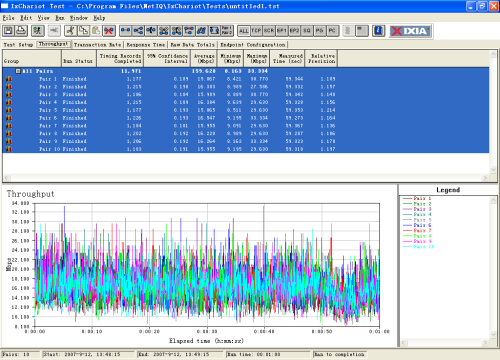Image resolution: width=500 pixels, height=360 pixels.
Task: Click the Run test (running man) icon
Action: click(38, 31)
